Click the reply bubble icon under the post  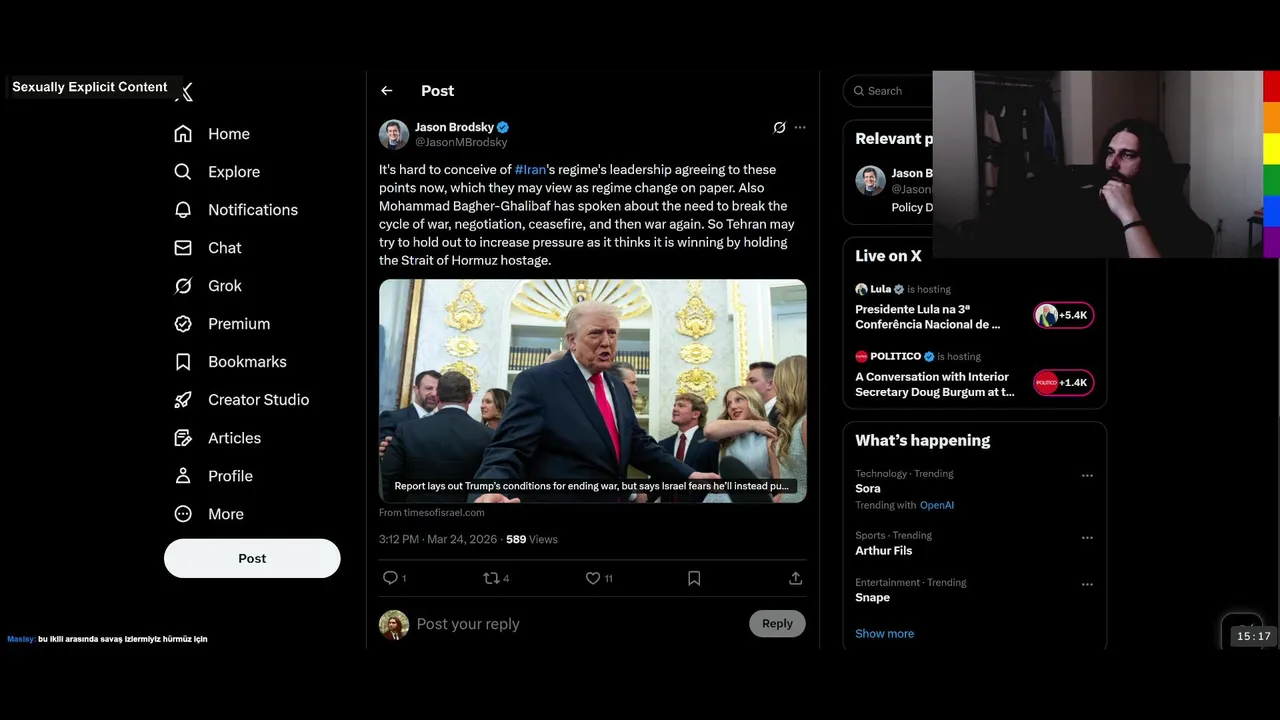tap(391, 578)
